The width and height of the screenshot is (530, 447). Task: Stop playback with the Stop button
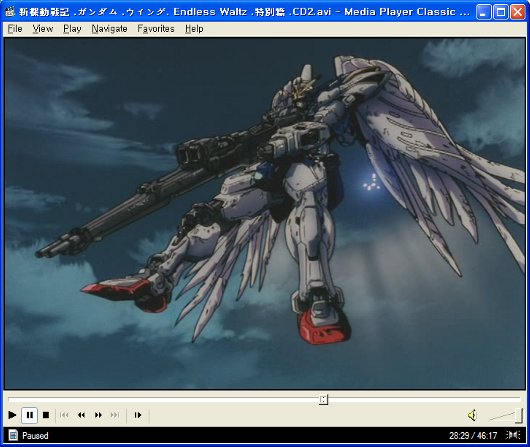[x=46, y=415]
